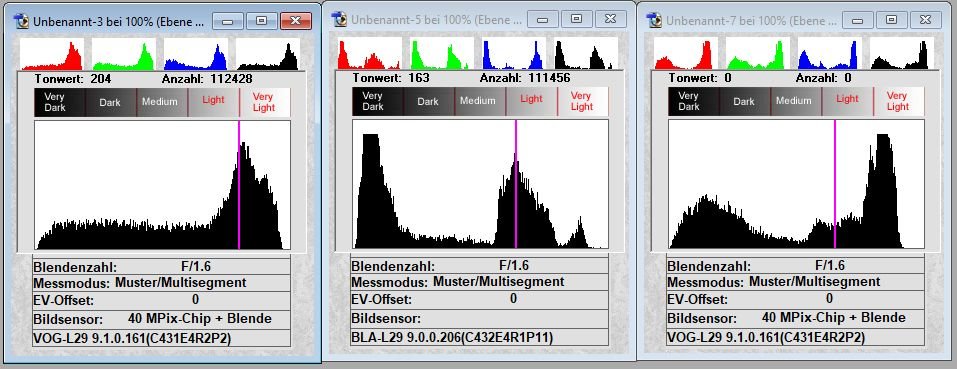Select blue channel histogram in Unbenannt-7
957x369 pixels.
pyautogui.click(x=830, y=53)
